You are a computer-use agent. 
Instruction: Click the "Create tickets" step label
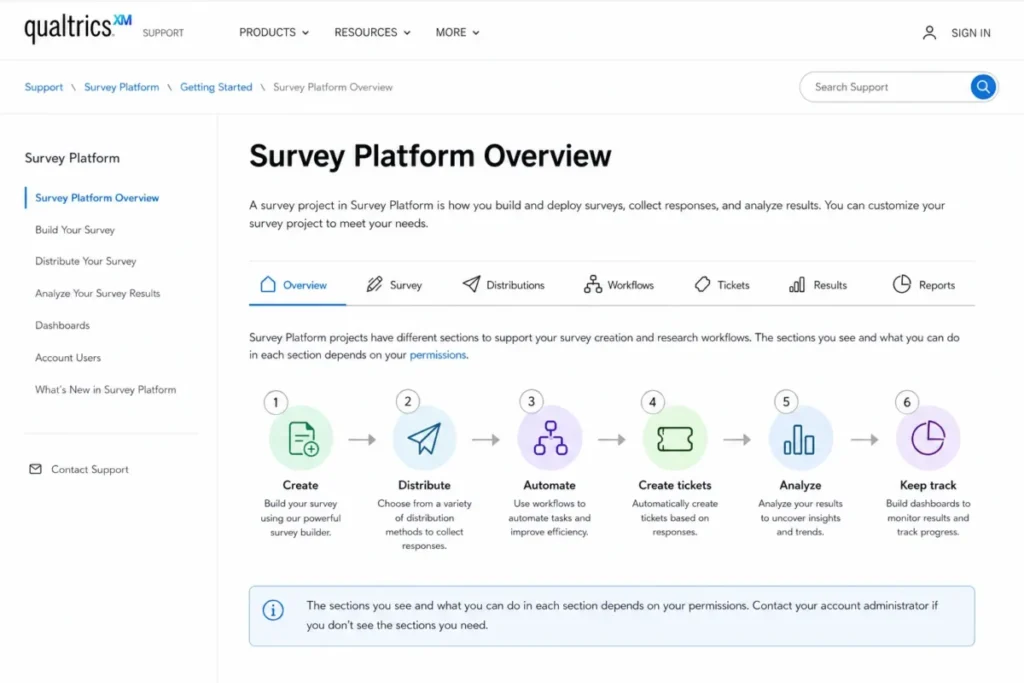tap(675, 485)
